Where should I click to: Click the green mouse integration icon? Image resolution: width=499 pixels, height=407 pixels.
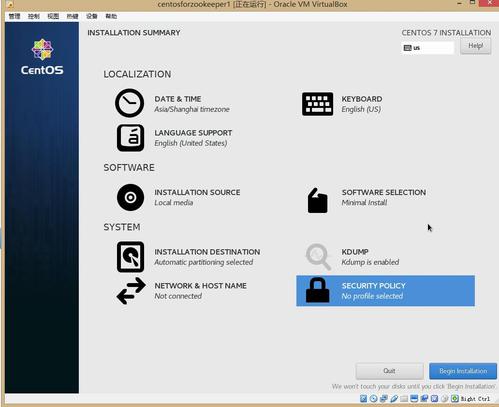click(x=455, y=398)
